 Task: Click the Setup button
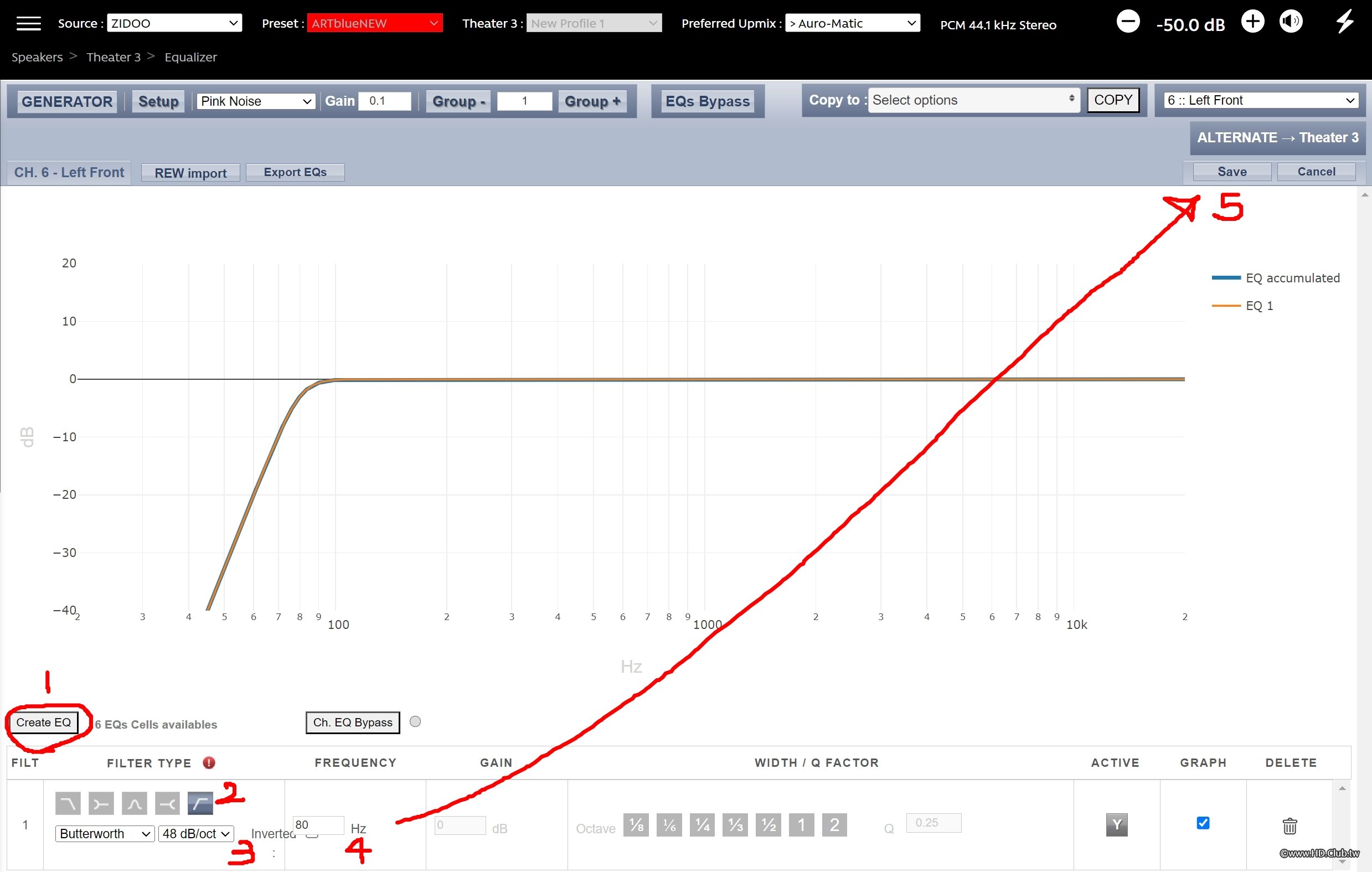[158, 102]
